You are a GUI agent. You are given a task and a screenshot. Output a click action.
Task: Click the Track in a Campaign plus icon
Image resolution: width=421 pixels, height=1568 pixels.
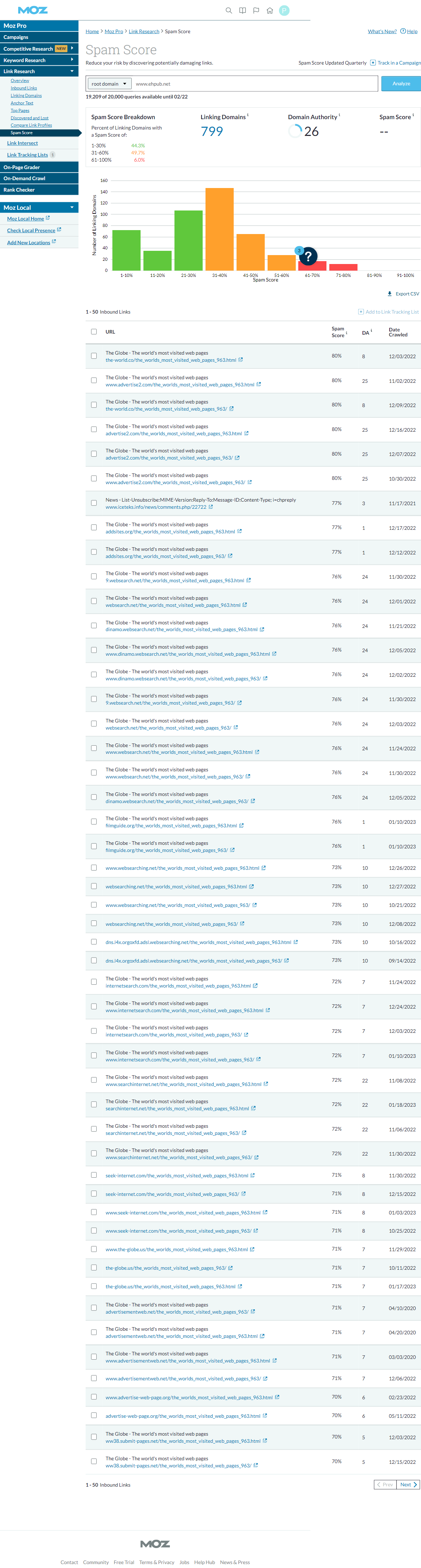click(x=373, y=63)
